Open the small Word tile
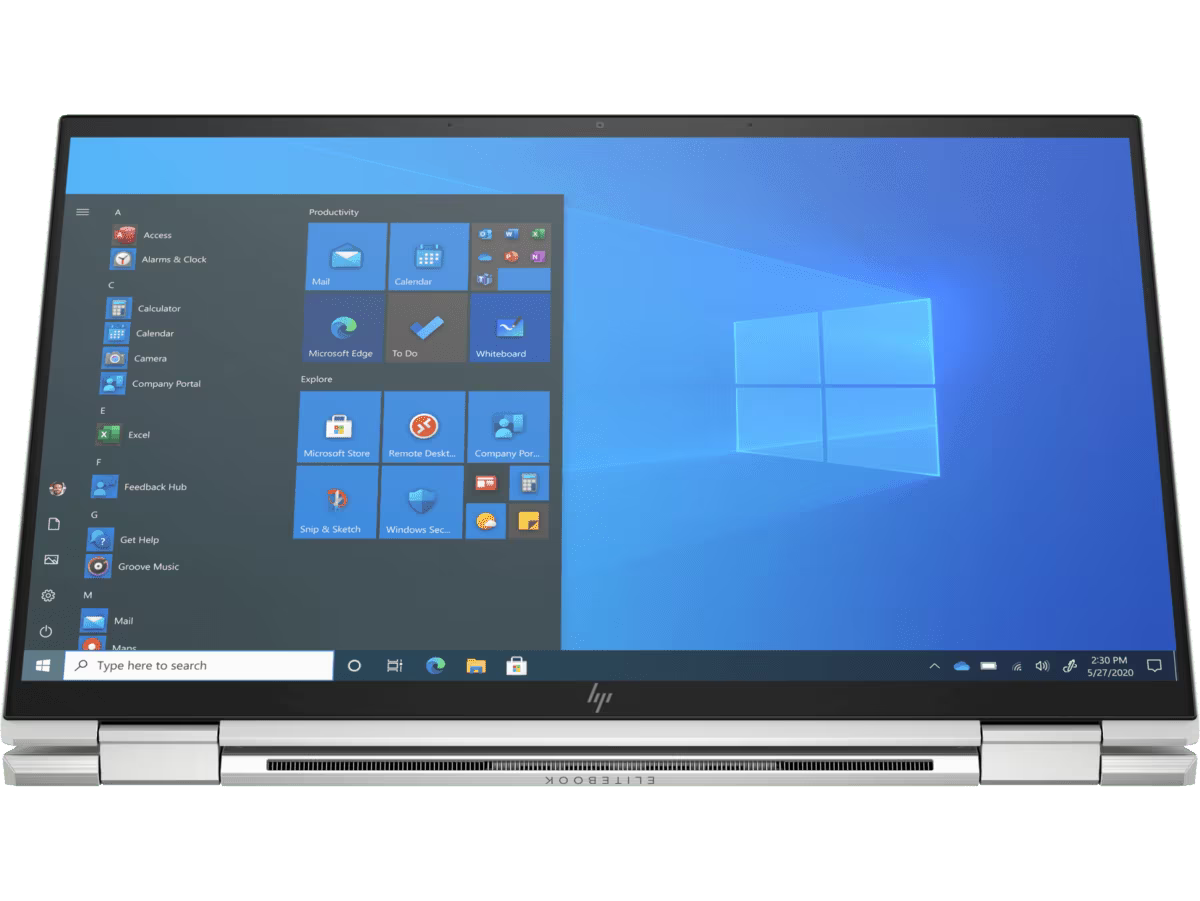Screen dimensions: 1200x901 click(511, 233)
